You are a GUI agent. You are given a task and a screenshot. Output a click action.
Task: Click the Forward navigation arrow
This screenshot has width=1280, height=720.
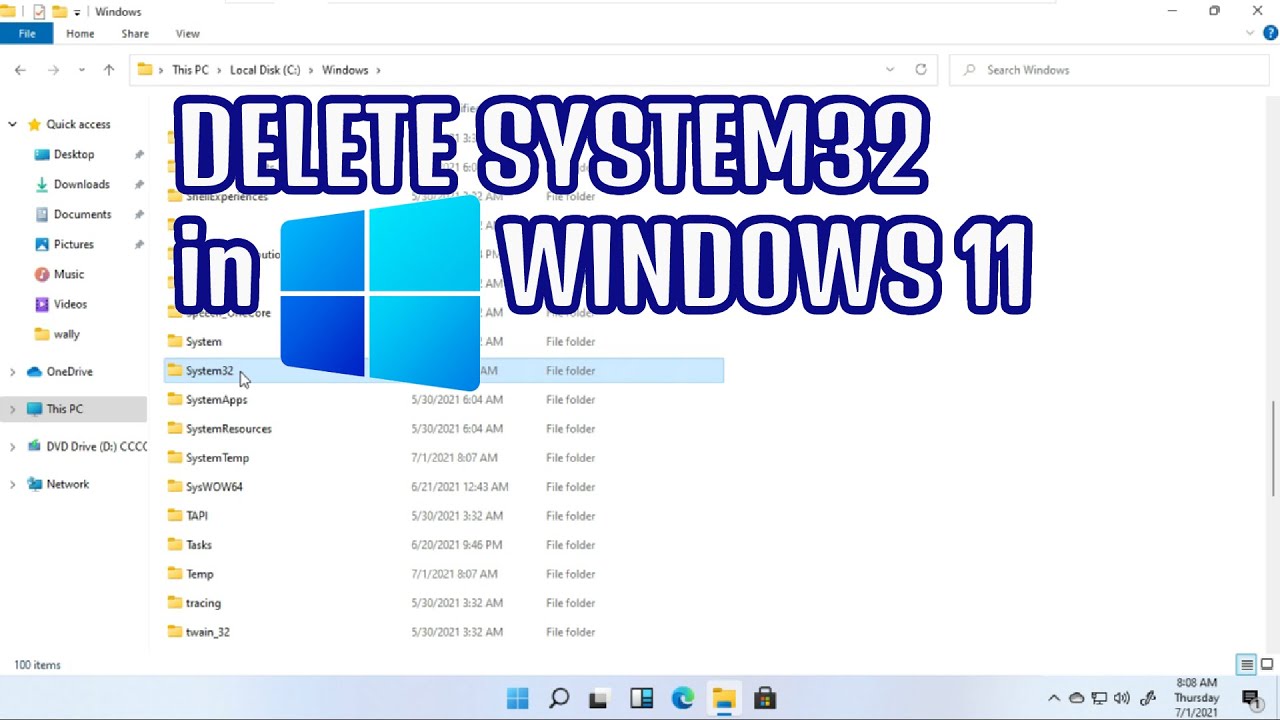54,70
